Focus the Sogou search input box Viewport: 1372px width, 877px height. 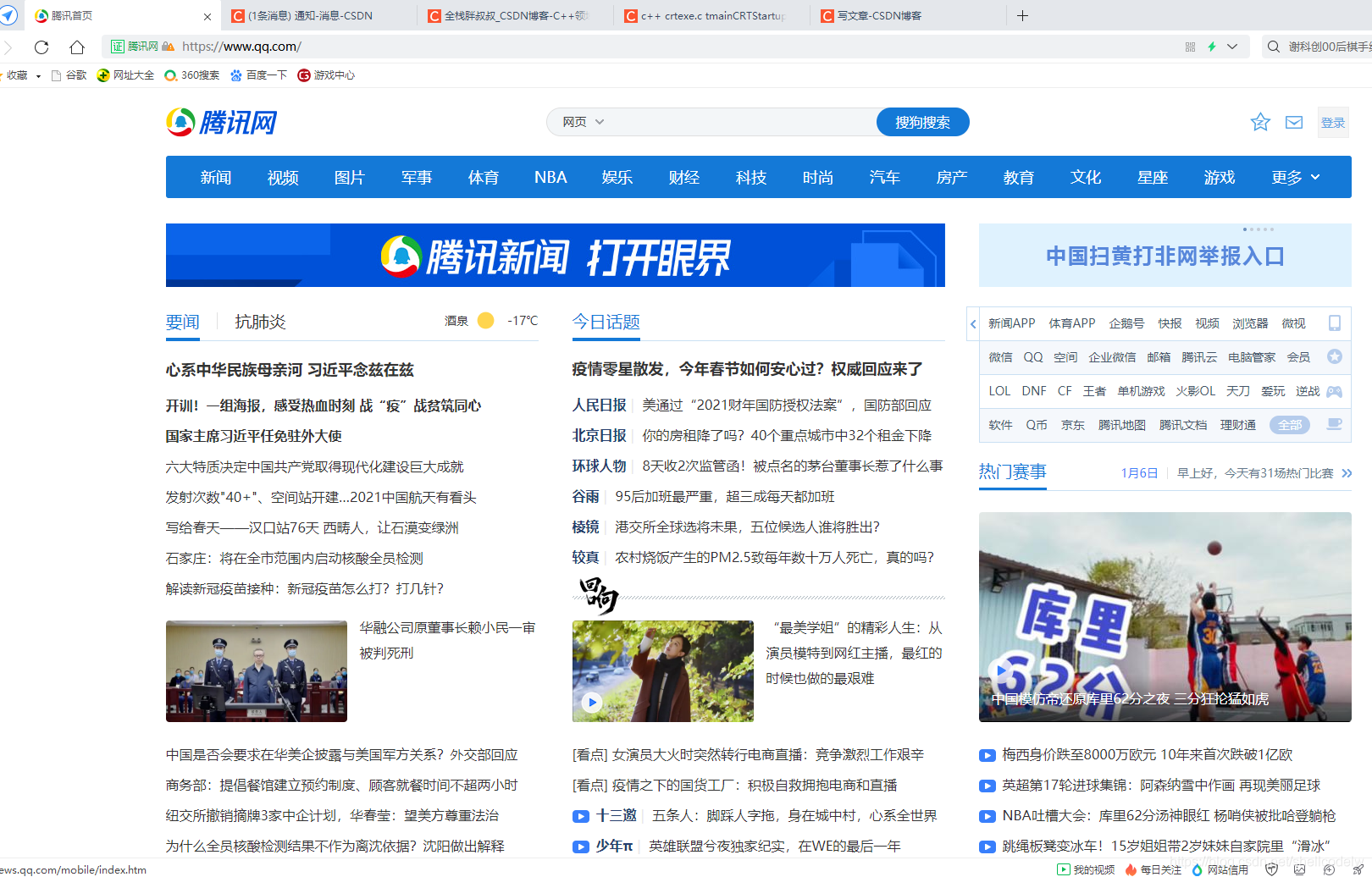(x=741, y=122)
